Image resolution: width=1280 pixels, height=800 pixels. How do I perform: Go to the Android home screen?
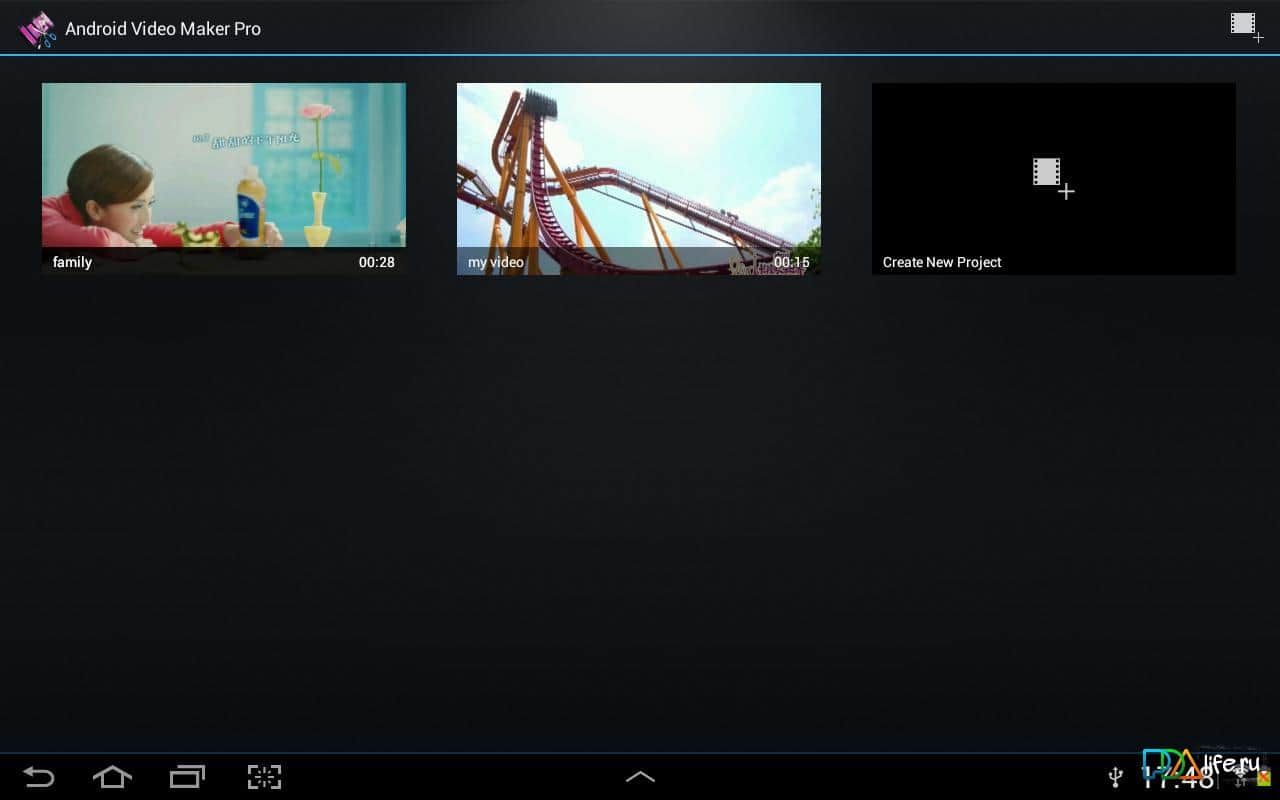click(x=112, y=776)
